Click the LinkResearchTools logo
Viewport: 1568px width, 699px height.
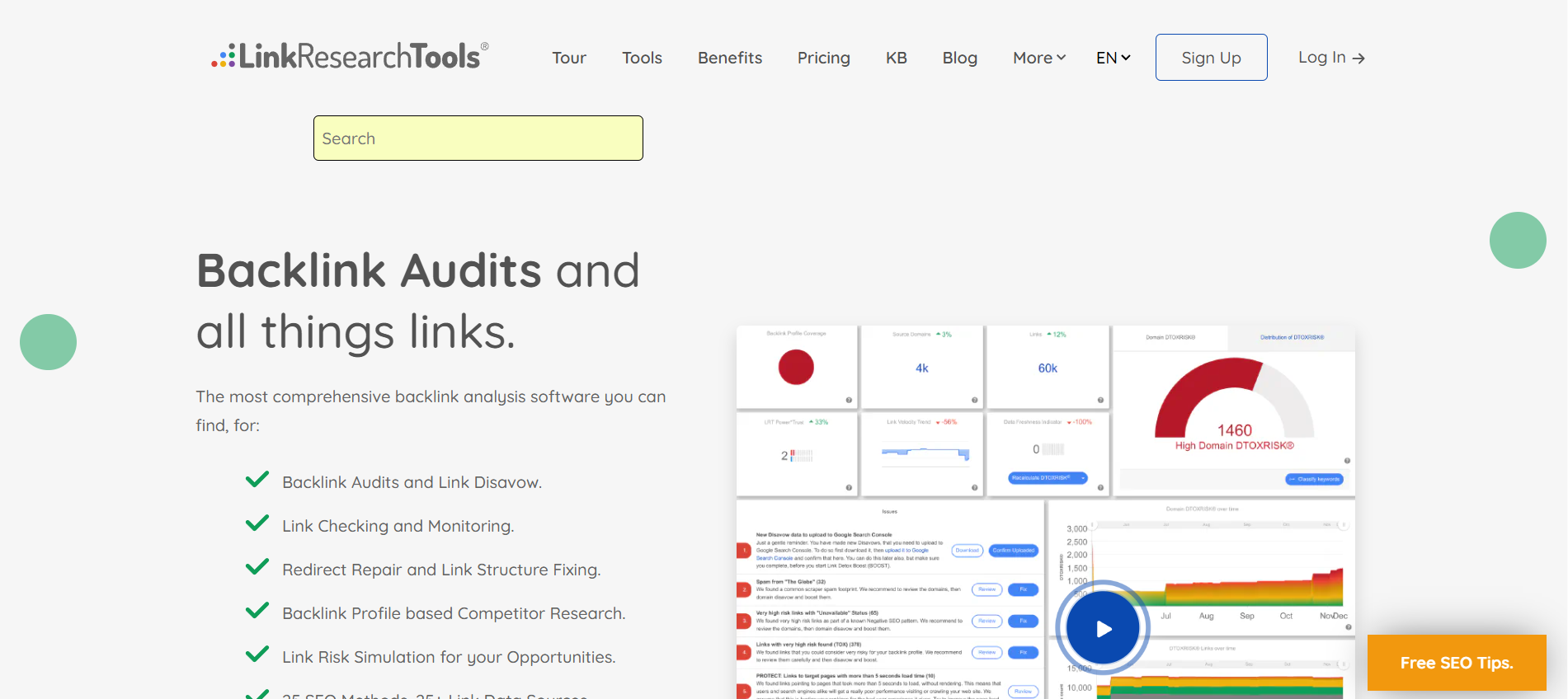(351, 56)
